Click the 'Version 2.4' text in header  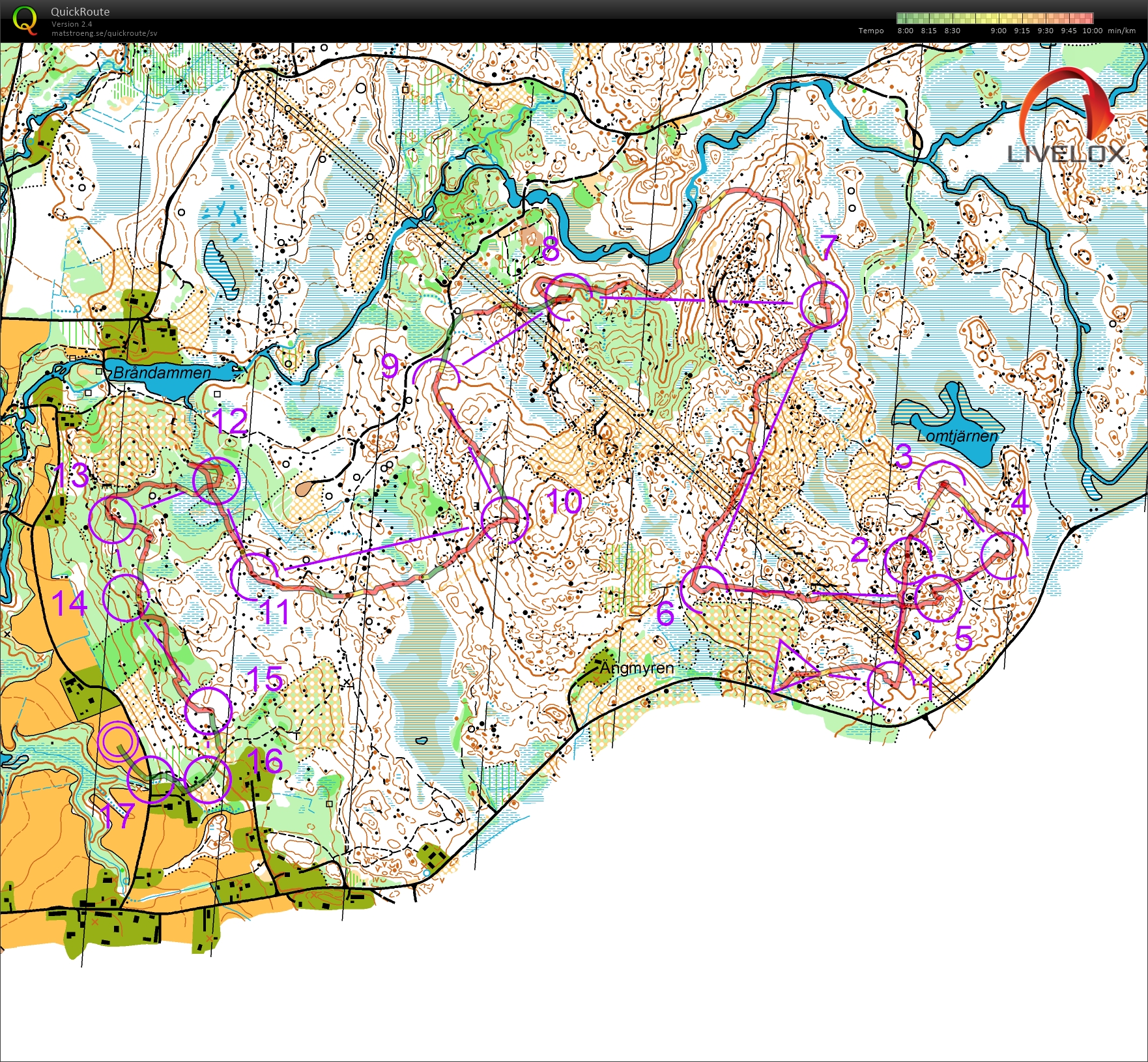pos(72,24)
